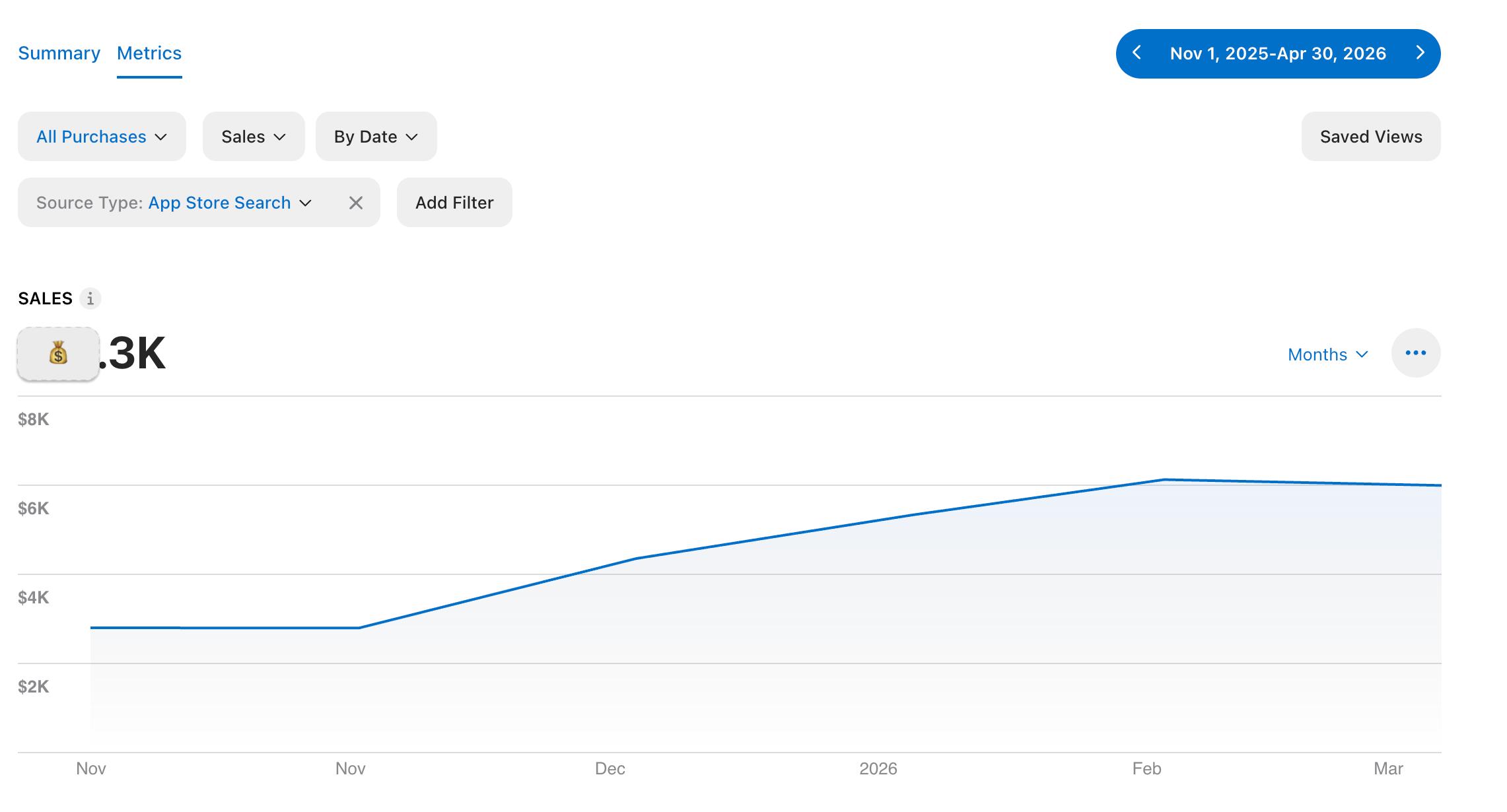The image size is (1507, 812).
Task: Open Saved Views
Action: (1371, 137)
